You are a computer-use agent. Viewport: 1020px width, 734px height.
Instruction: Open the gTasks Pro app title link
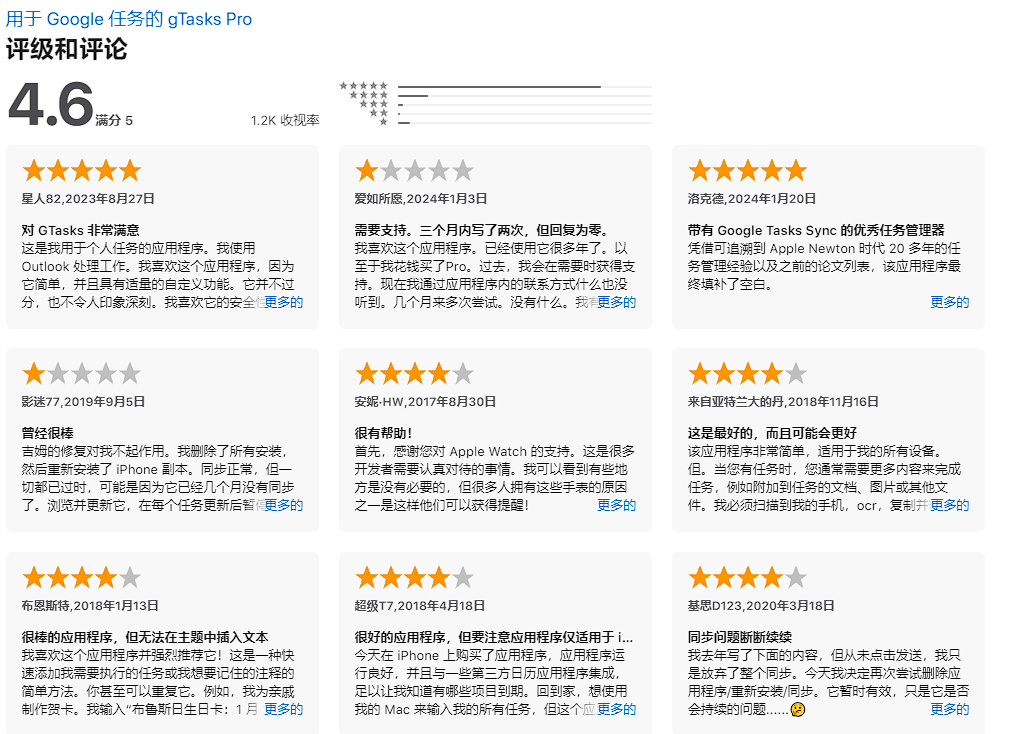click(x=129, y=19)
